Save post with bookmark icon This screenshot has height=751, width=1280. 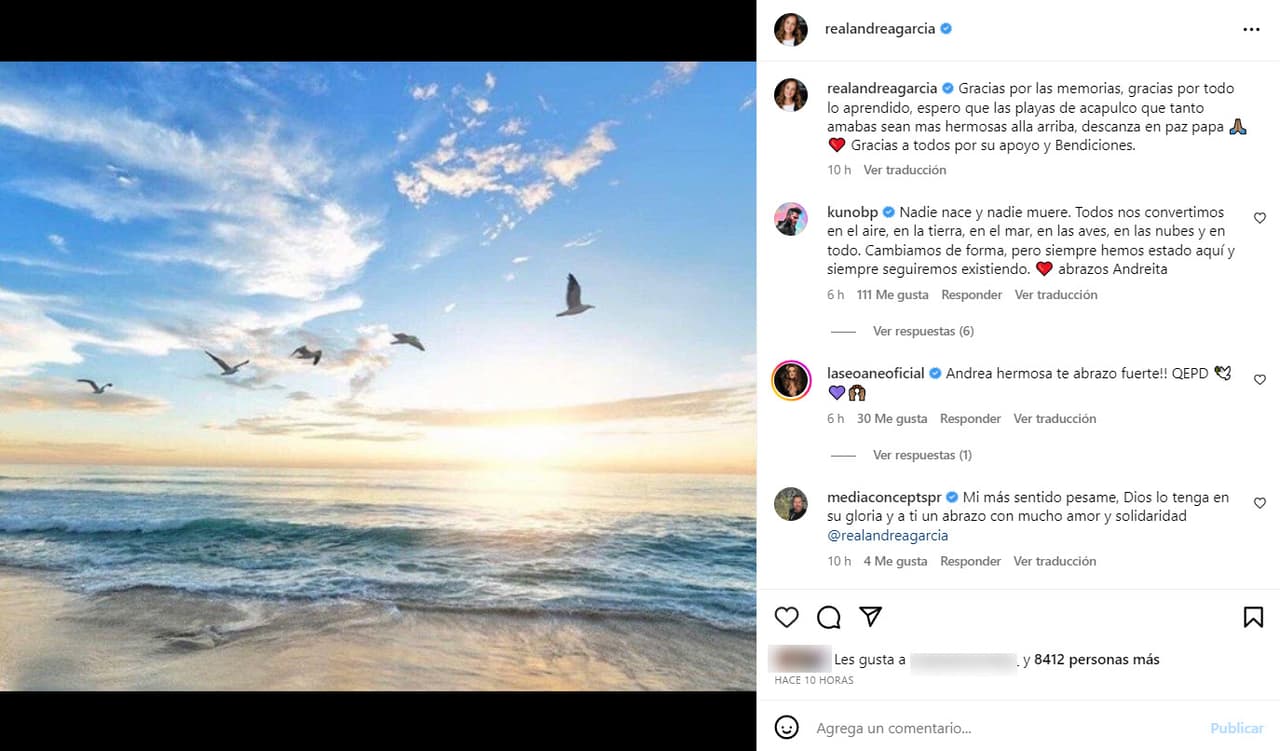tap(1253, 617)
